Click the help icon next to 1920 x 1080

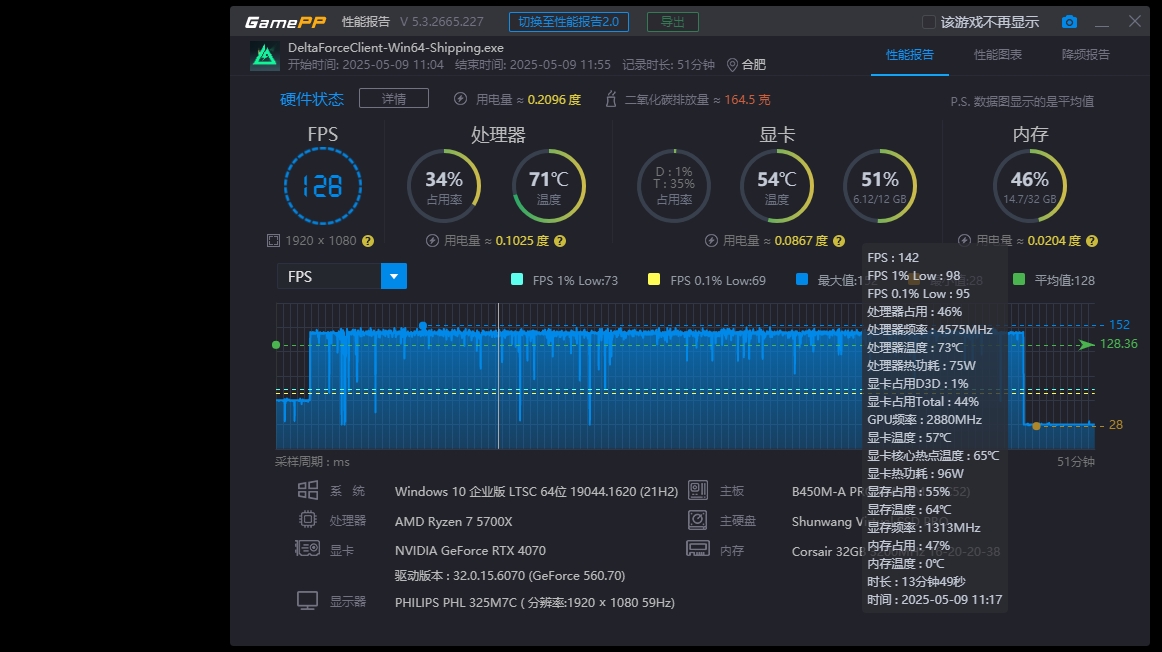coord(368,241)
